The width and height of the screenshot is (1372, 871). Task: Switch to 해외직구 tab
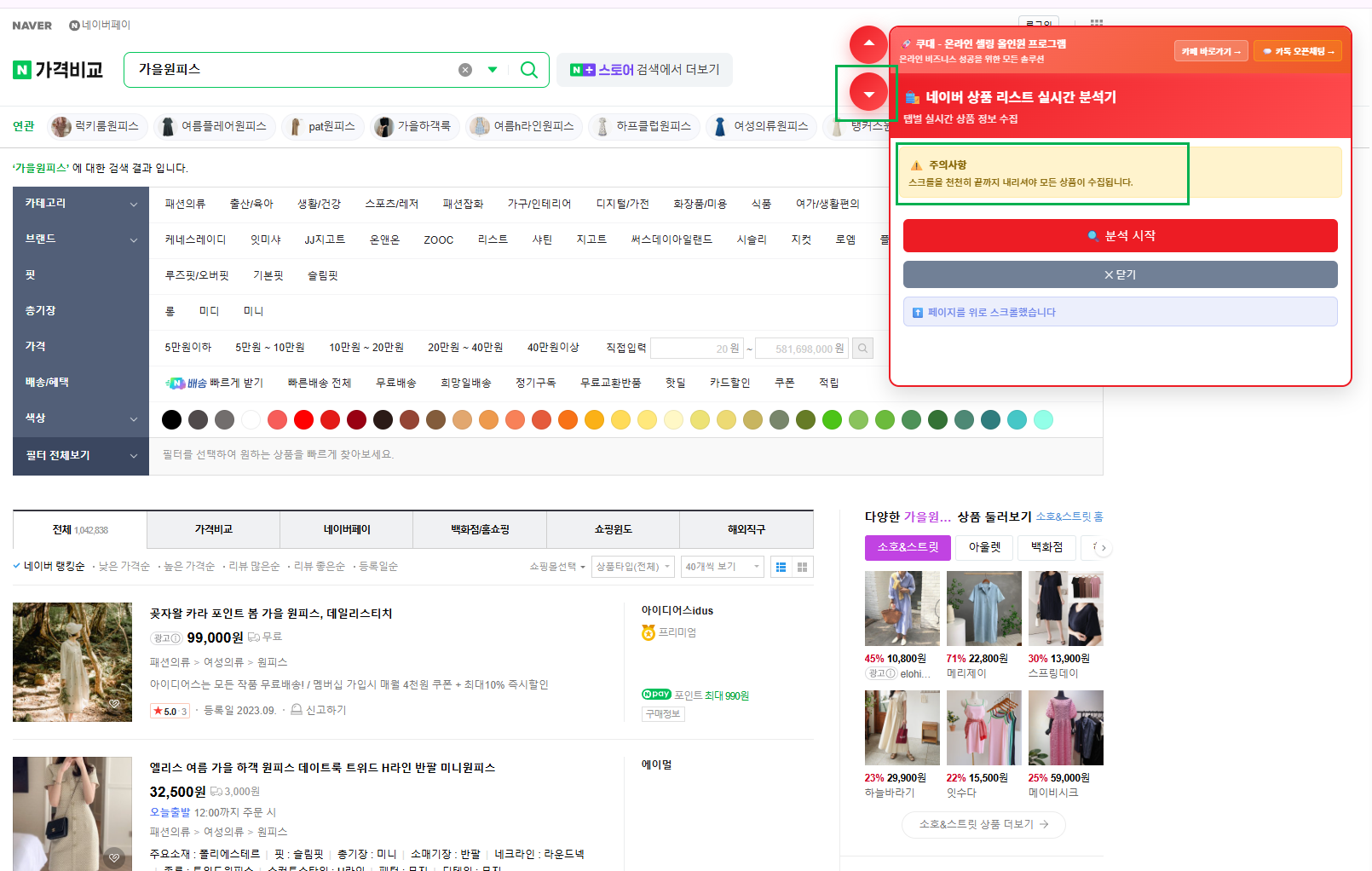point(747,529)
